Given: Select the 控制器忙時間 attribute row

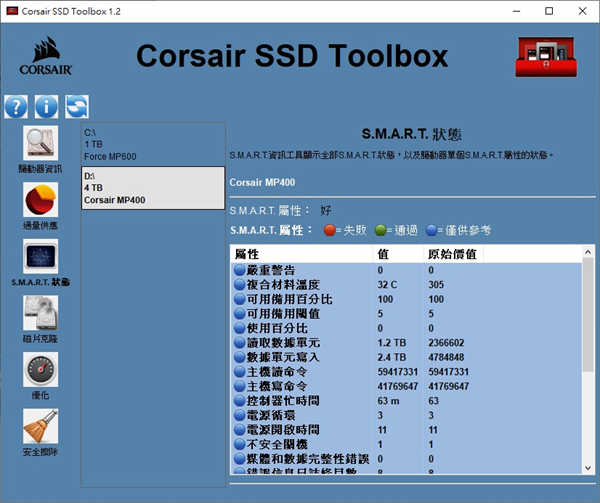Looking at the screenshot, I should point(407,401).
